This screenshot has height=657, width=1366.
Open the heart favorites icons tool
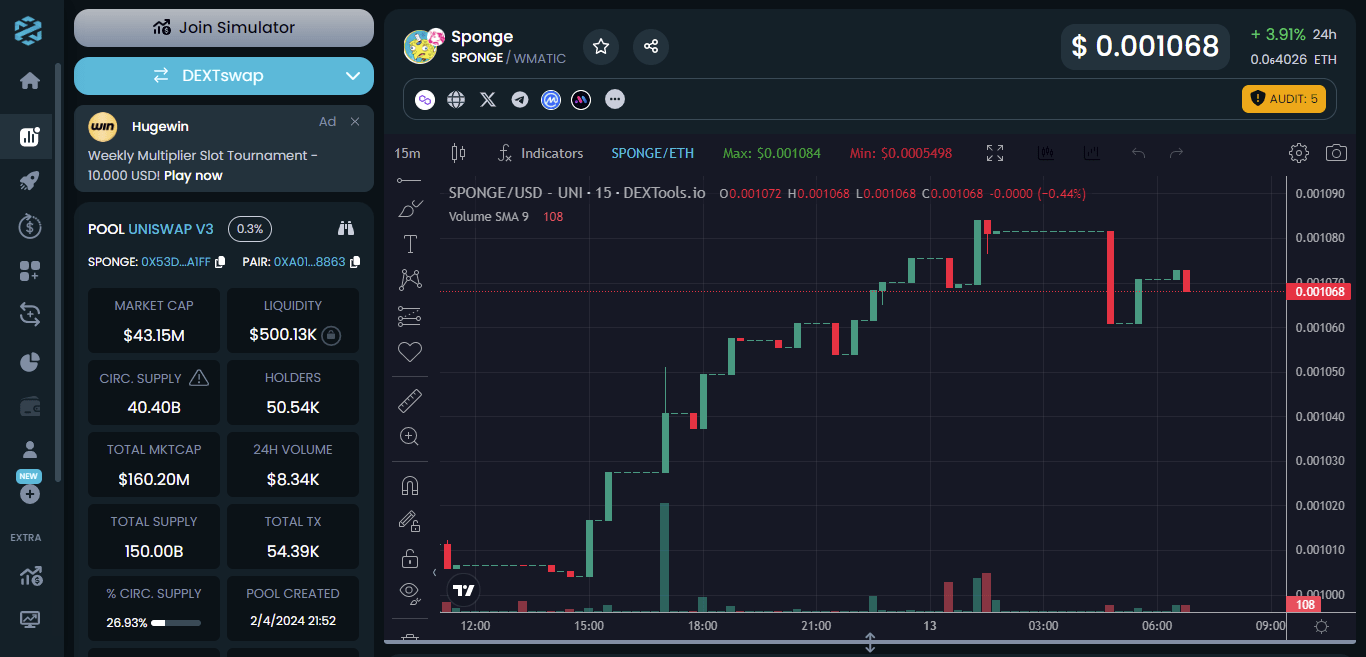(x=410, y=352)
